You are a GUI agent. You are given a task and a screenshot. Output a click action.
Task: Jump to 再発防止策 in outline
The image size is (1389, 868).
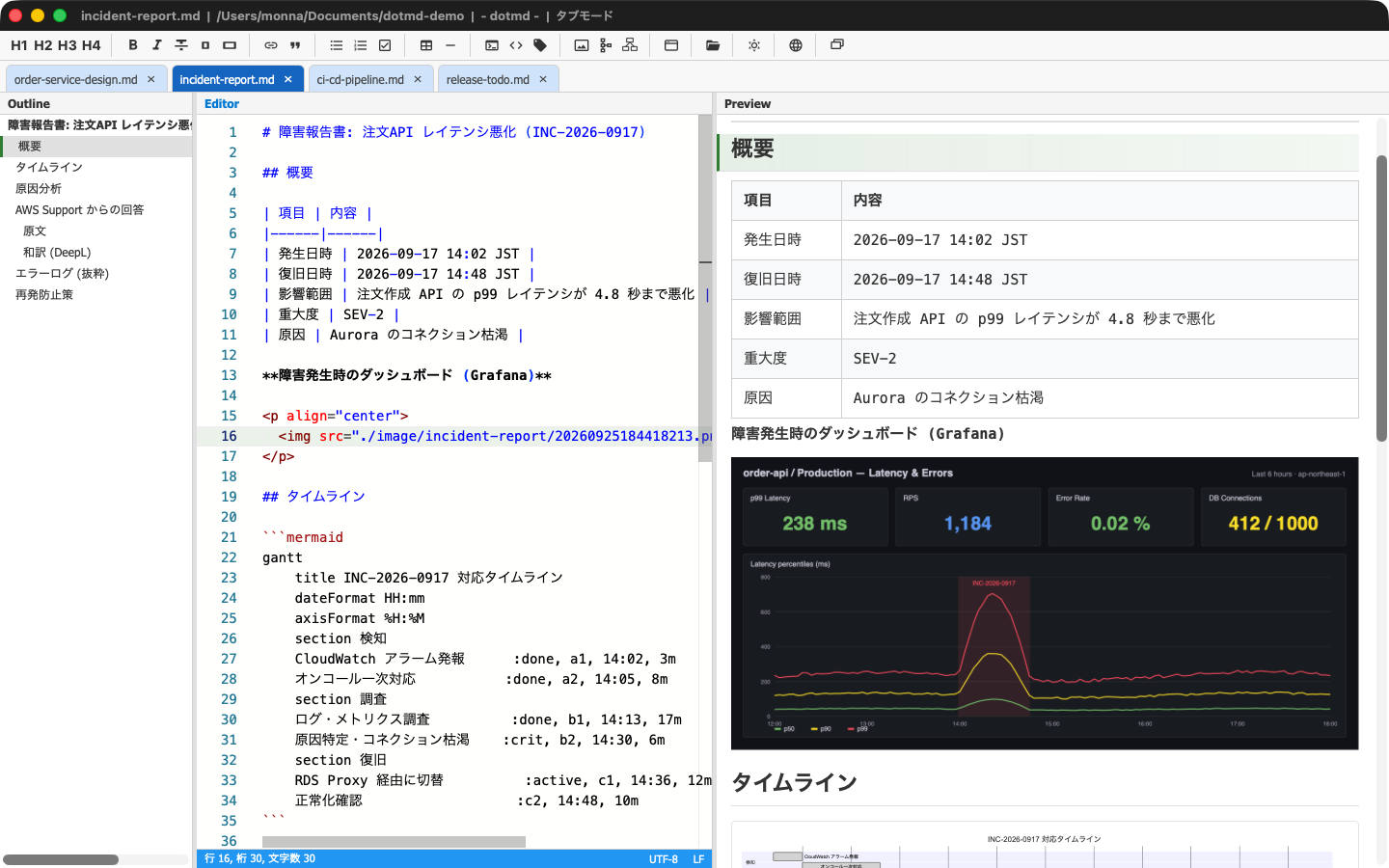click(44, 294)
